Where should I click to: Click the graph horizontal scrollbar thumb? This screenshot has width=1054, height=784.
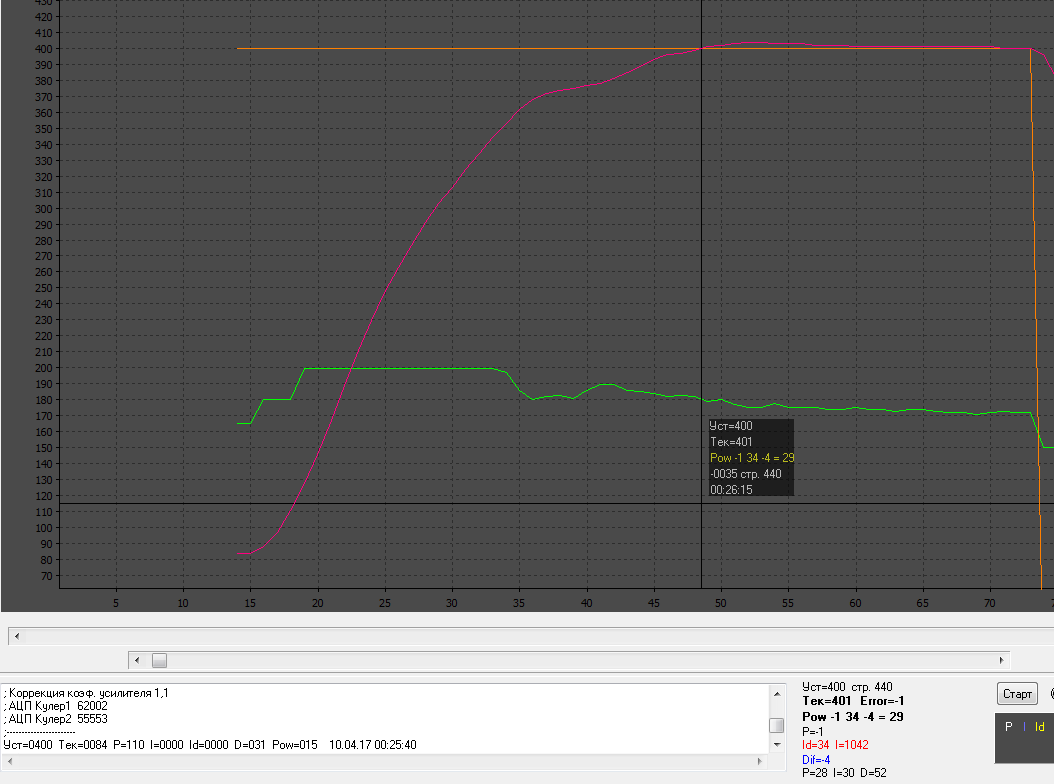point(159,660)
